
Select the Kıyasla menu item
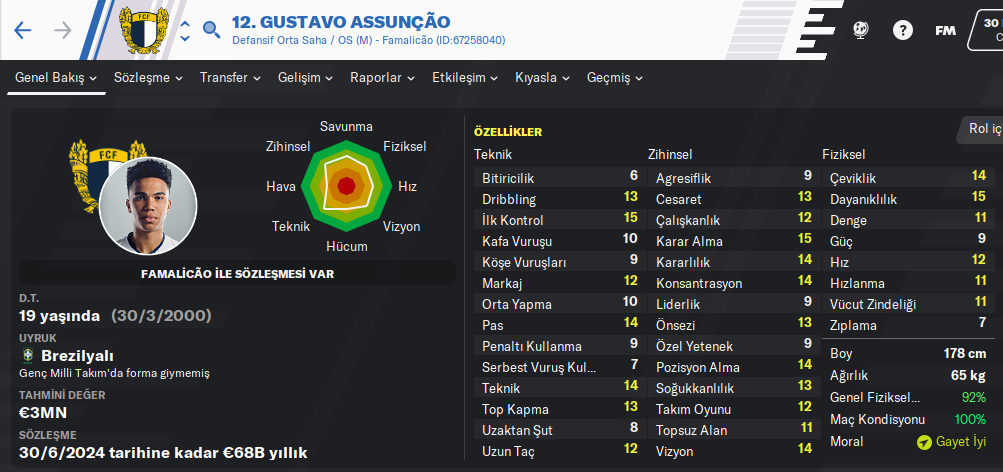coord(543,78)
